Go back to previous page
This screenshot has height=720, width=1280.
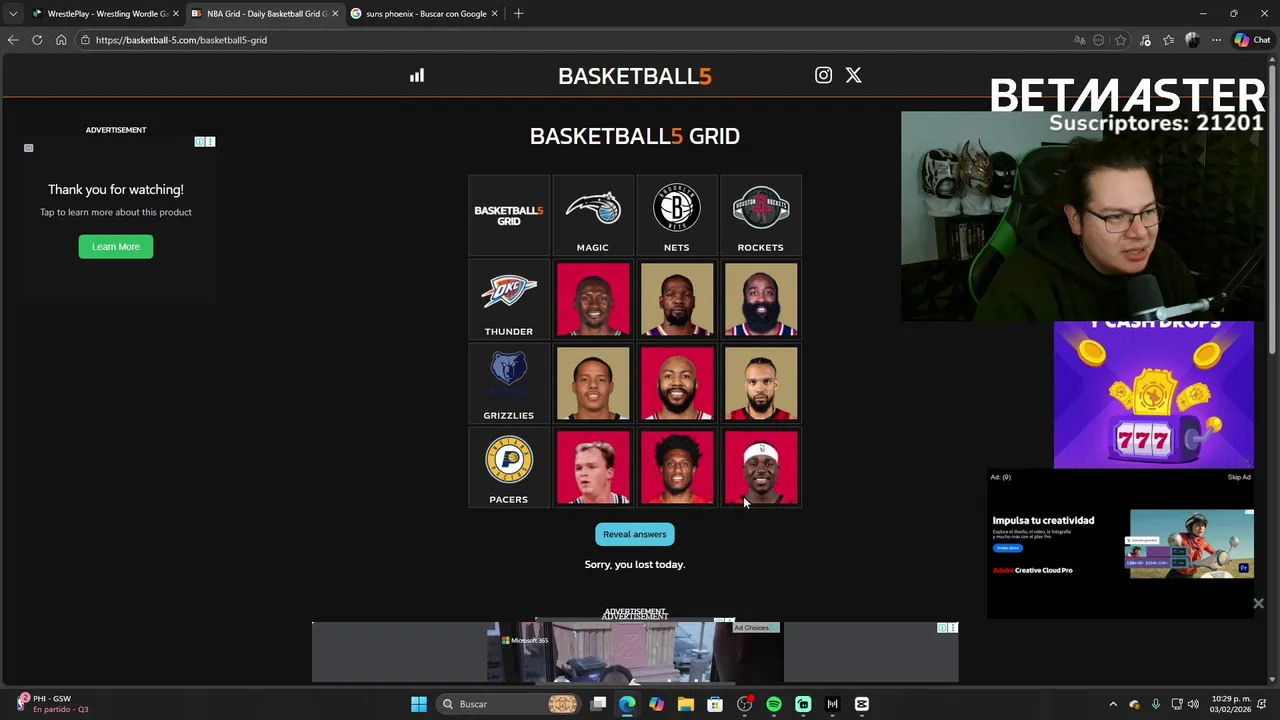coord(13,40)
